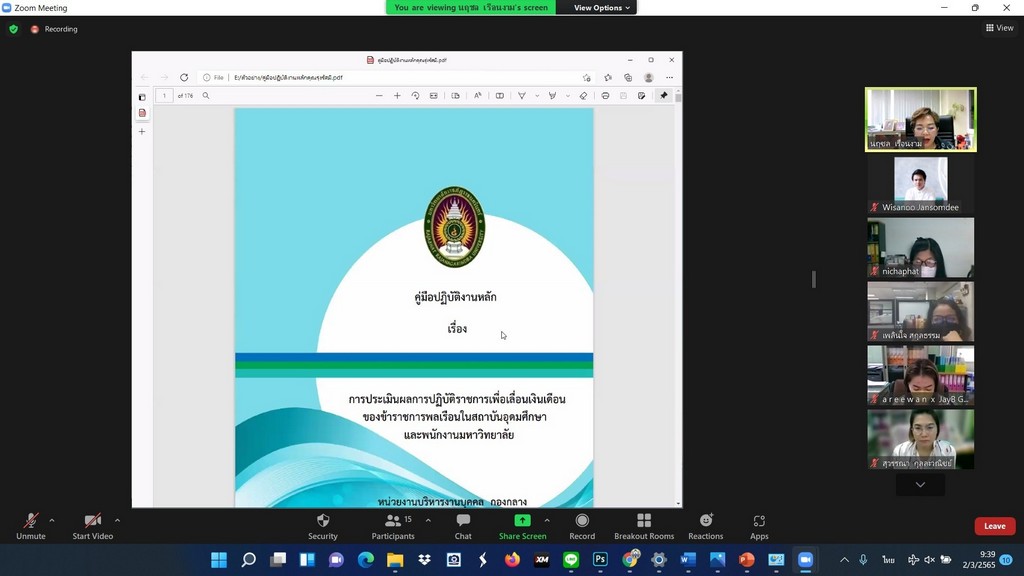Click the refresh button in the PDF browser
Image resolution: width=1024 pixels, height=576 pixels.
(184, 77)
